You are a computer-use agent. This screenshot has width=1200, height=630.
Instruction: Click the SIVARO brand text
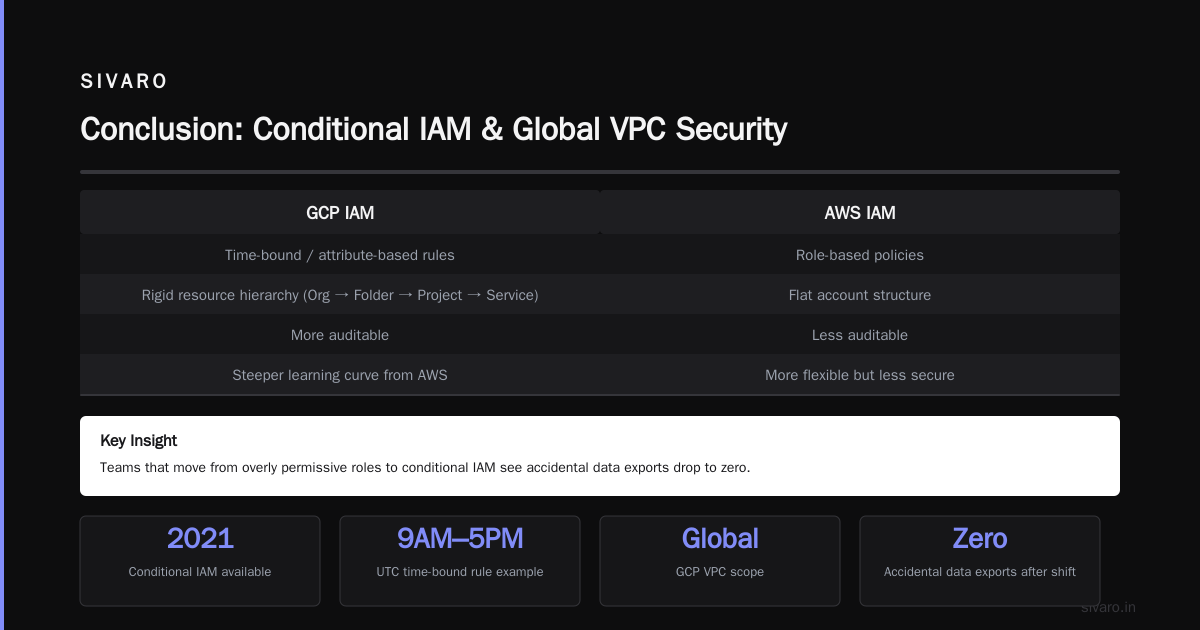click(124, 82)
